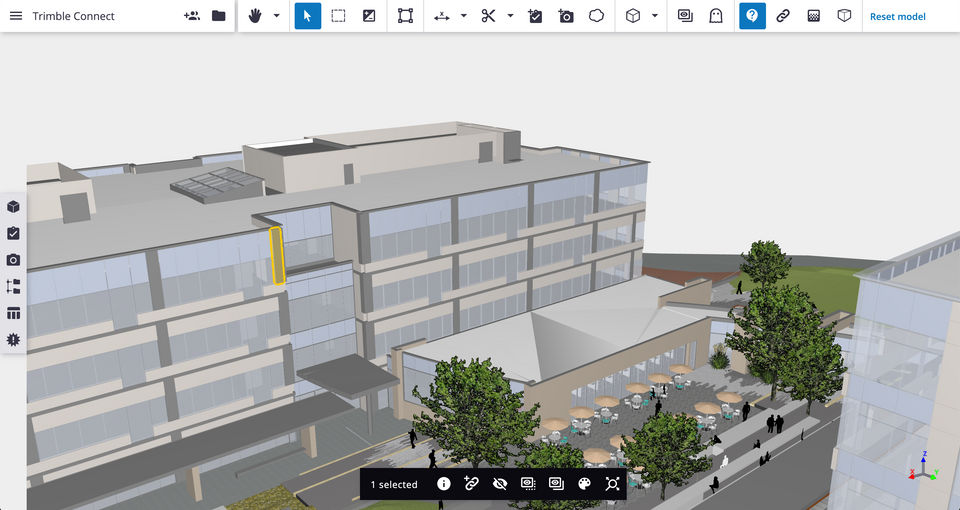Viewport: 960px width, 510px height.
Task: Click the highlighted yellow building element
Action: pos(277,255)
